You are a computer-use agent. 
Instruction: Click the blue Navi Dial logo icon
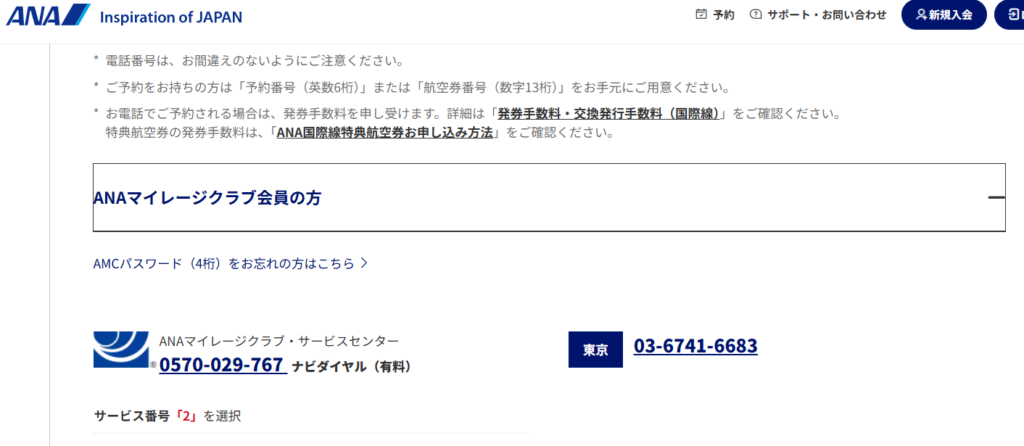[121, 349]
